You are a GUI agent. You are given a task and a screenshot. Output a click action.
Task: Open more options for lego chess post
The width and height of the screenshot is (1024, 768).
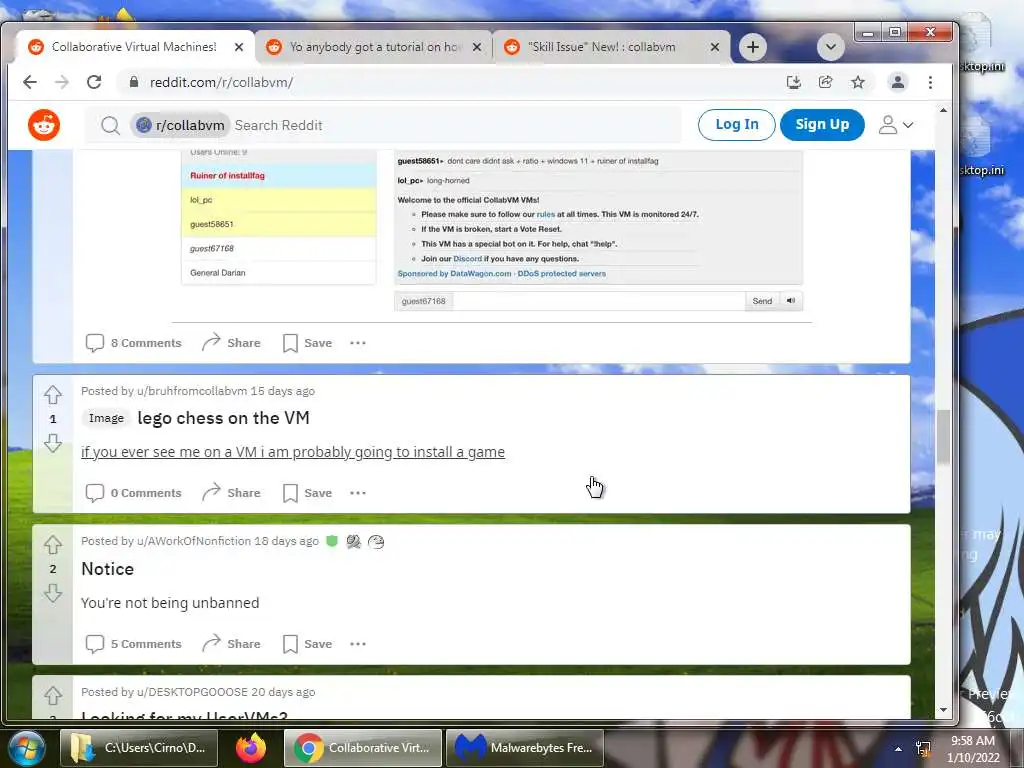coord(358,493)
